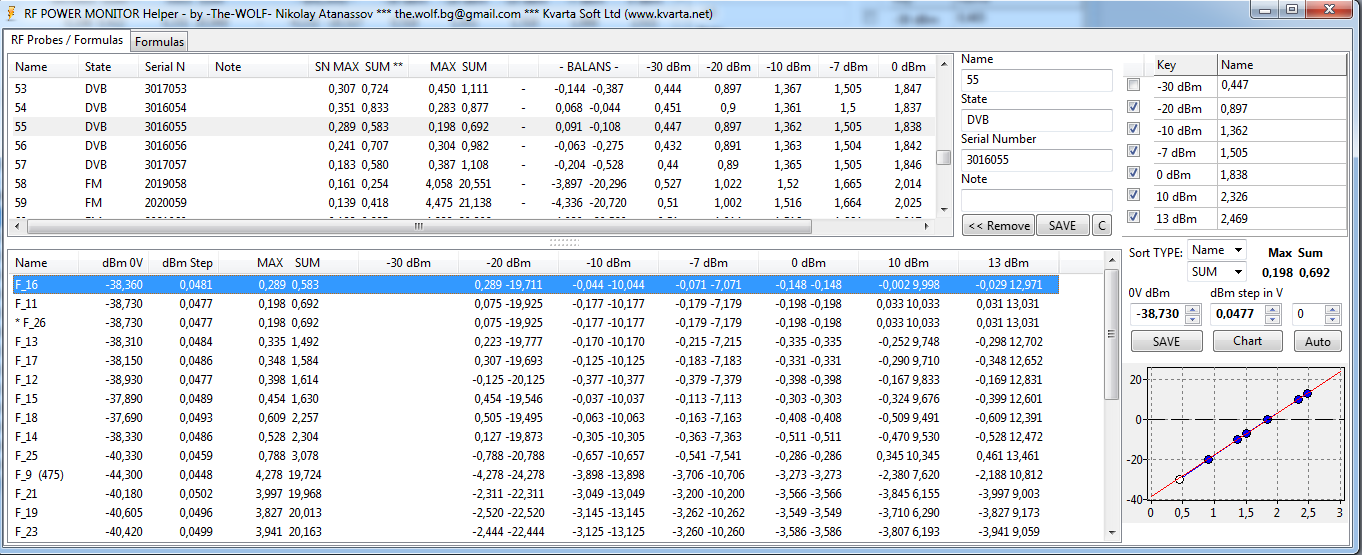The image size is (1362, 555).
Task: Select formula row F_23
Action: pyautogui.click(x=535, y=532)
